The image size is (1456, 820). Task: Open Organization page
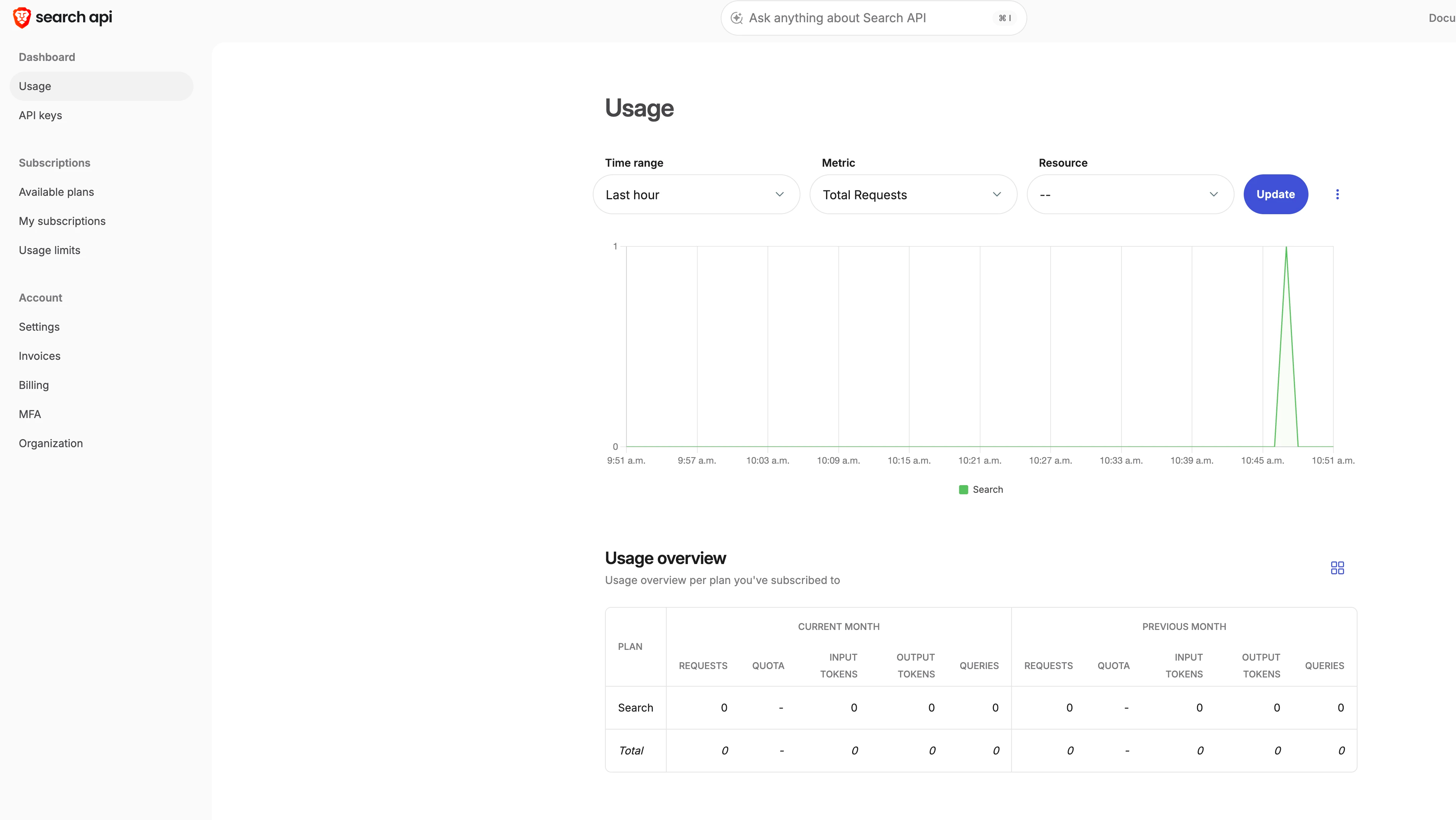point(50,443)
